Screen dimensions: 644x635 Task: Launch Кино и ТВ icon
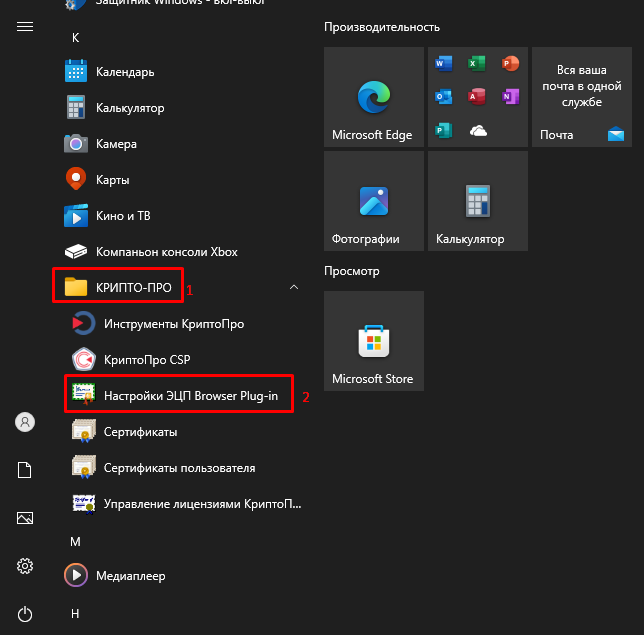click(x=76, y=216)
